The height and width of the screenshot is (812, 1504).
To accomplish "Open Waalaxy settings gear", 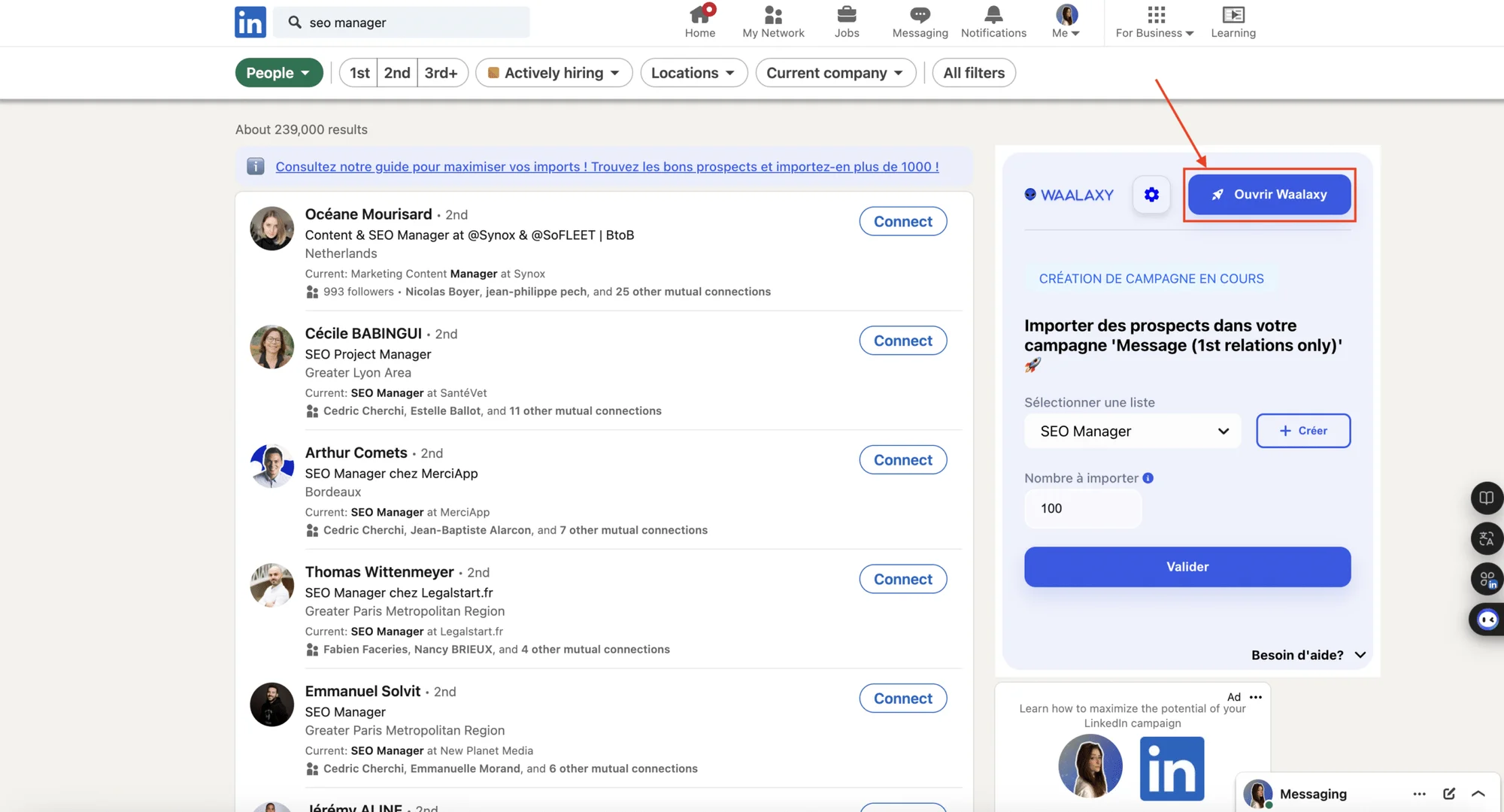I will (x=1151, y=195).
